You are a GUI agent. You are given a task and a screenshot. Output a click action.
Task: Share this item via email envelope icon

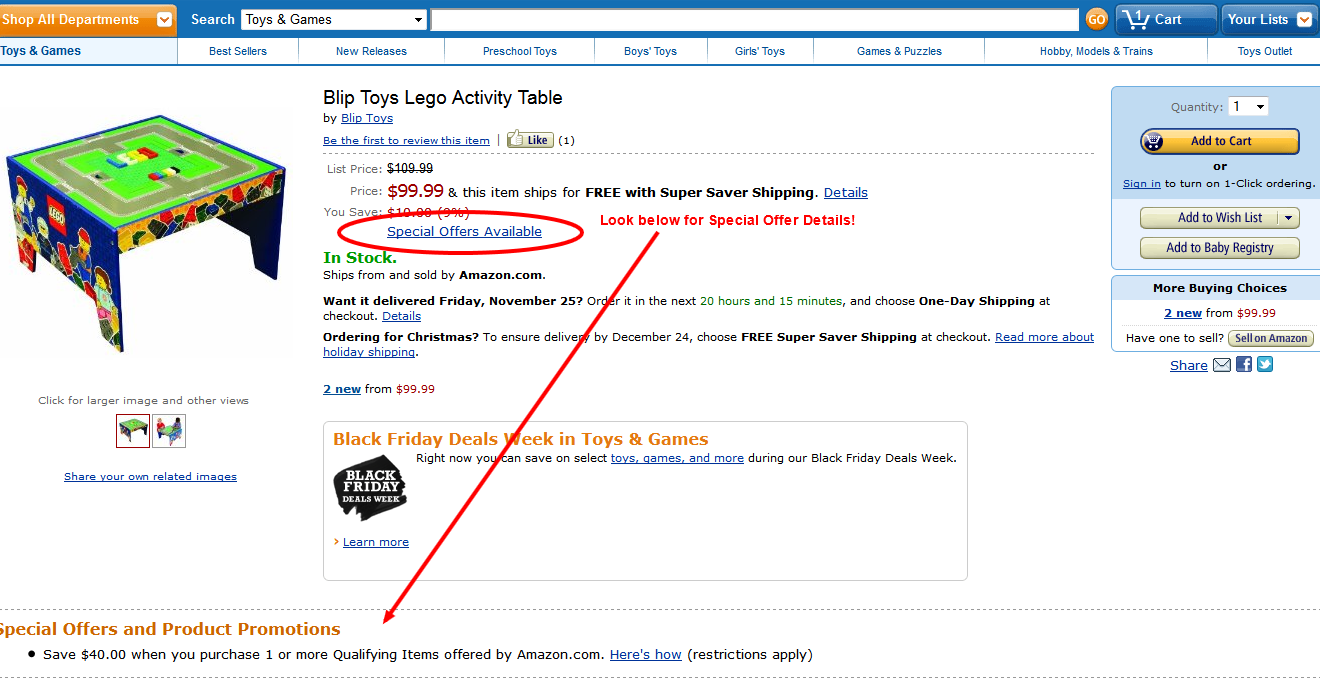point(1222,365)
